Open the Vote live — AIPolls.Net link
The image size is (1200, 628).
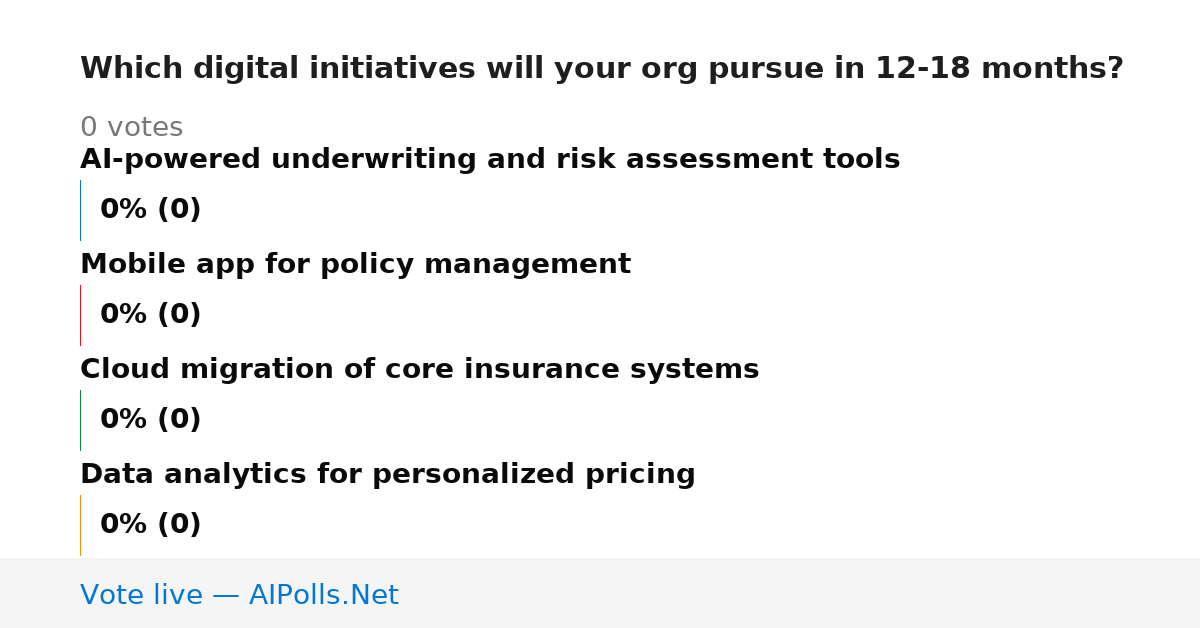[239, 596]
